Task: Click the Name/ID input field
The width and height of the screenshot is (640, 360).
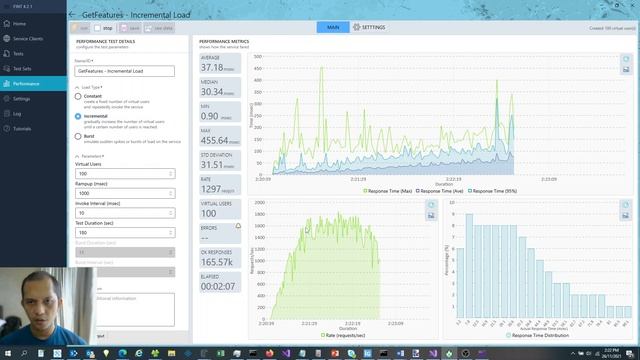Action: pyautogui.click(x=124, y=71)
